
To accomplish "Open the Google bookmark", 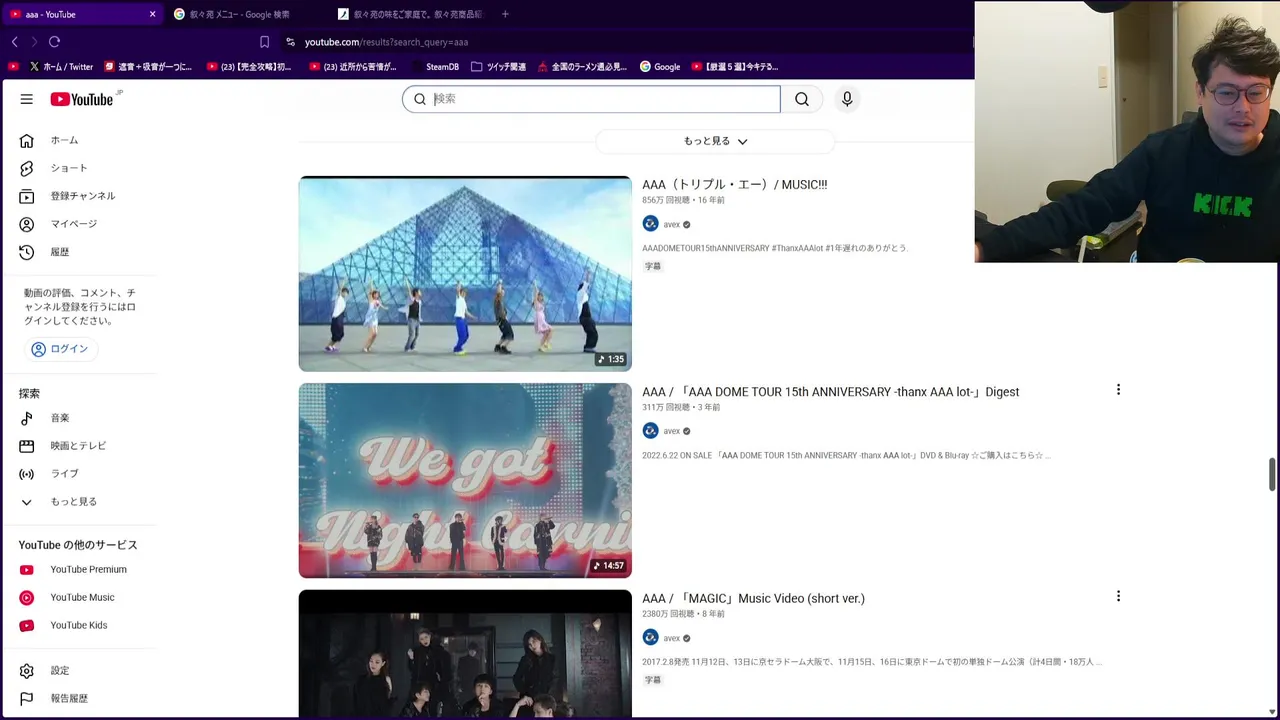I will pos(660,67).
